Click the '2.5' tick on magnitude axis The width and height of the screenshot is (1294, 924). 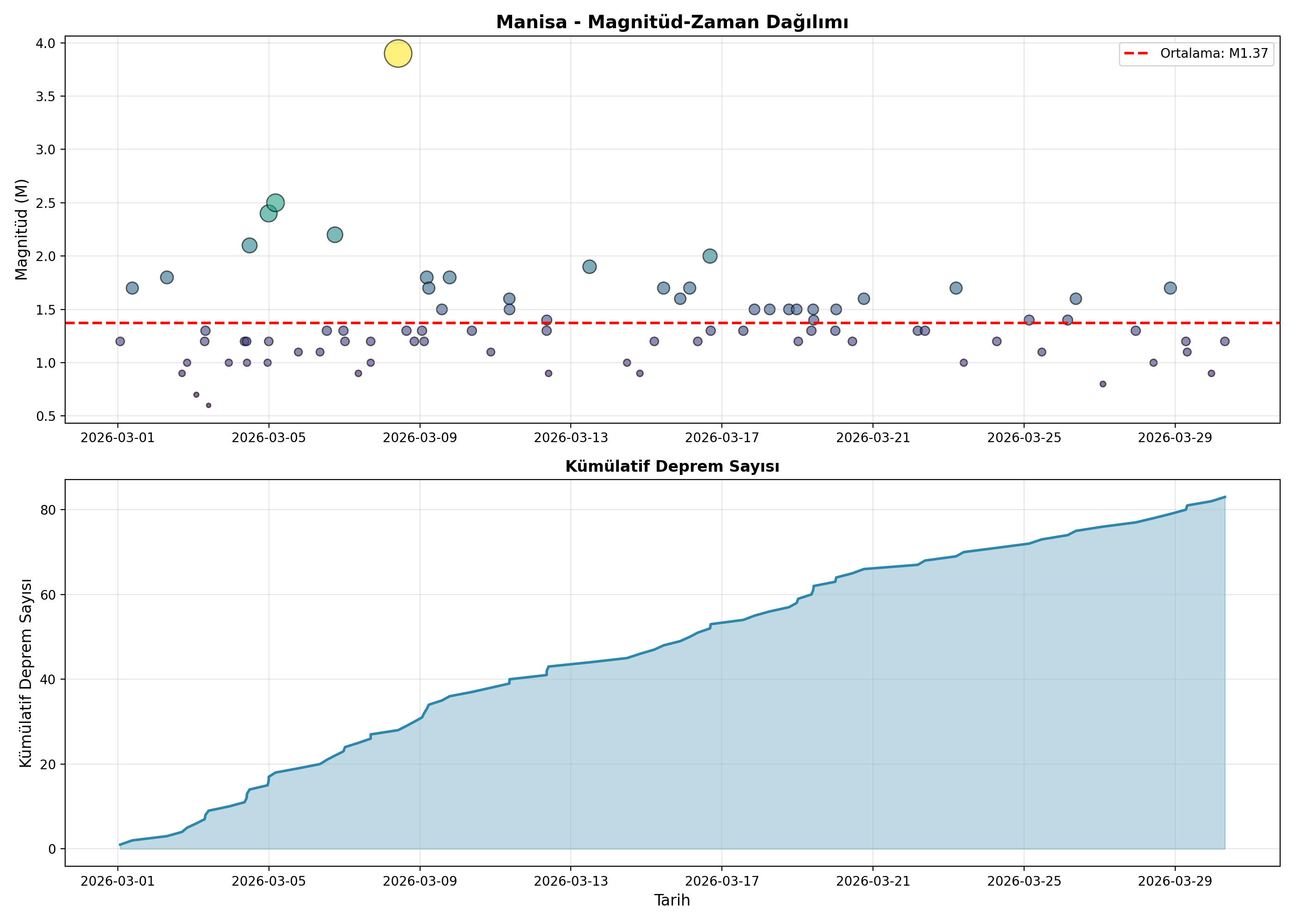point(46,203)
